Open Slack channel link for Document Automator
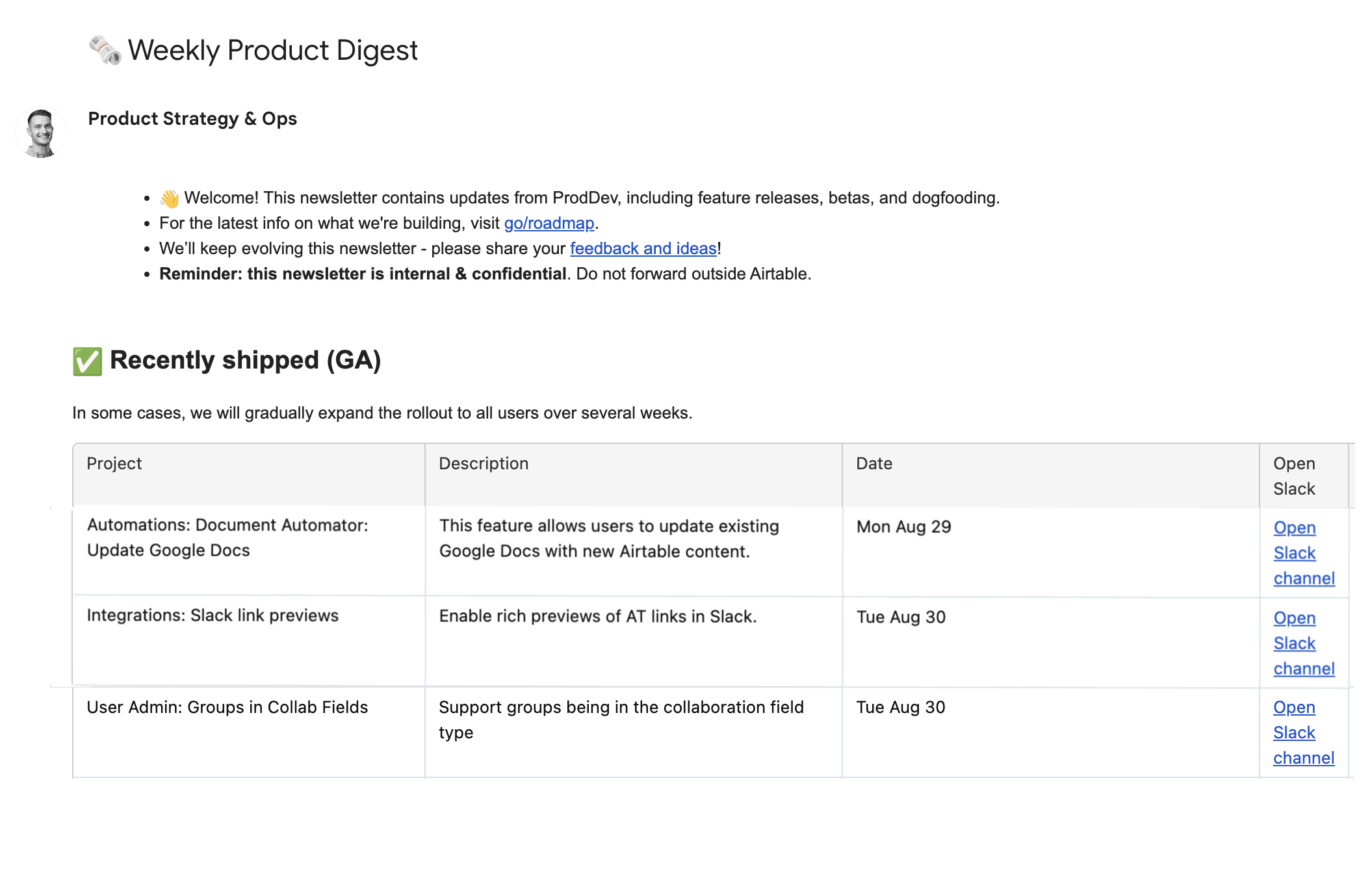 click(1295, 553)
